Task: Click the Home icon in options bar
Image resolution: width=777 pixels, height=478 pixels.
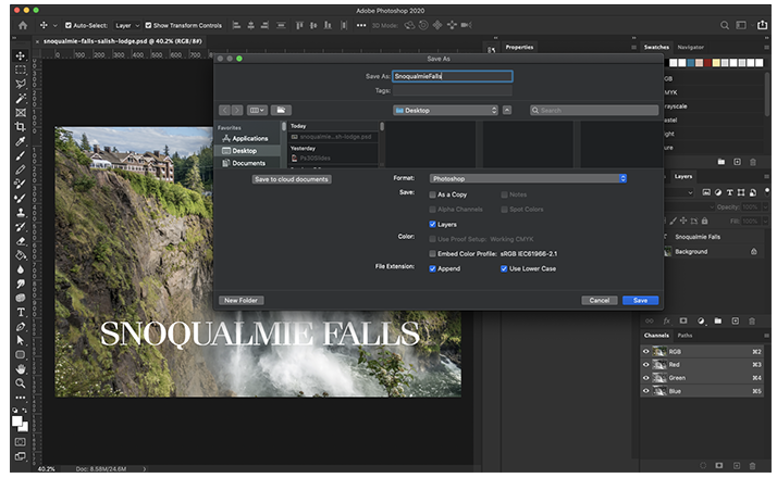Action: coord(23,25)
